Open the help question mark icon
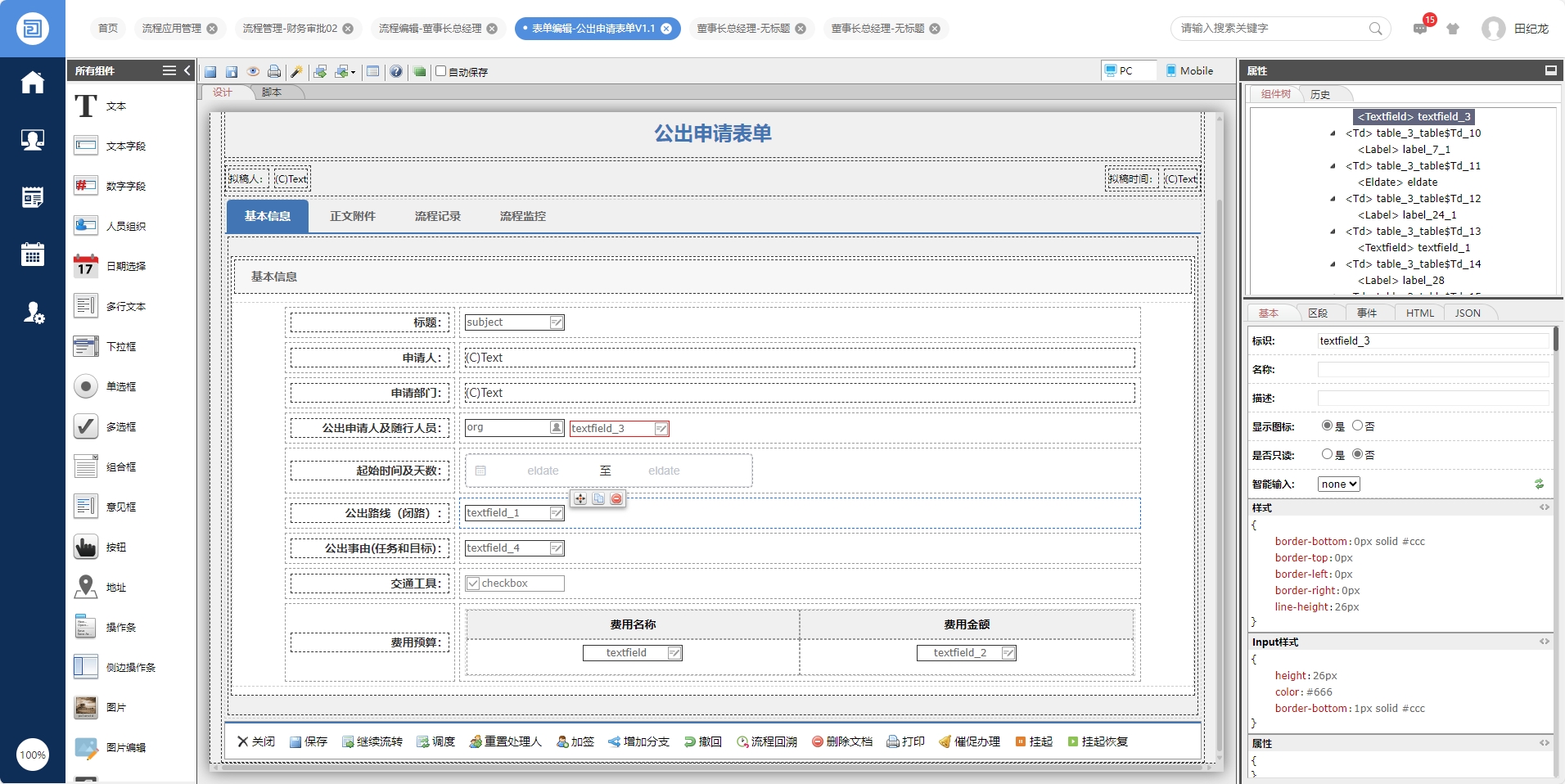 click(396, 72)
